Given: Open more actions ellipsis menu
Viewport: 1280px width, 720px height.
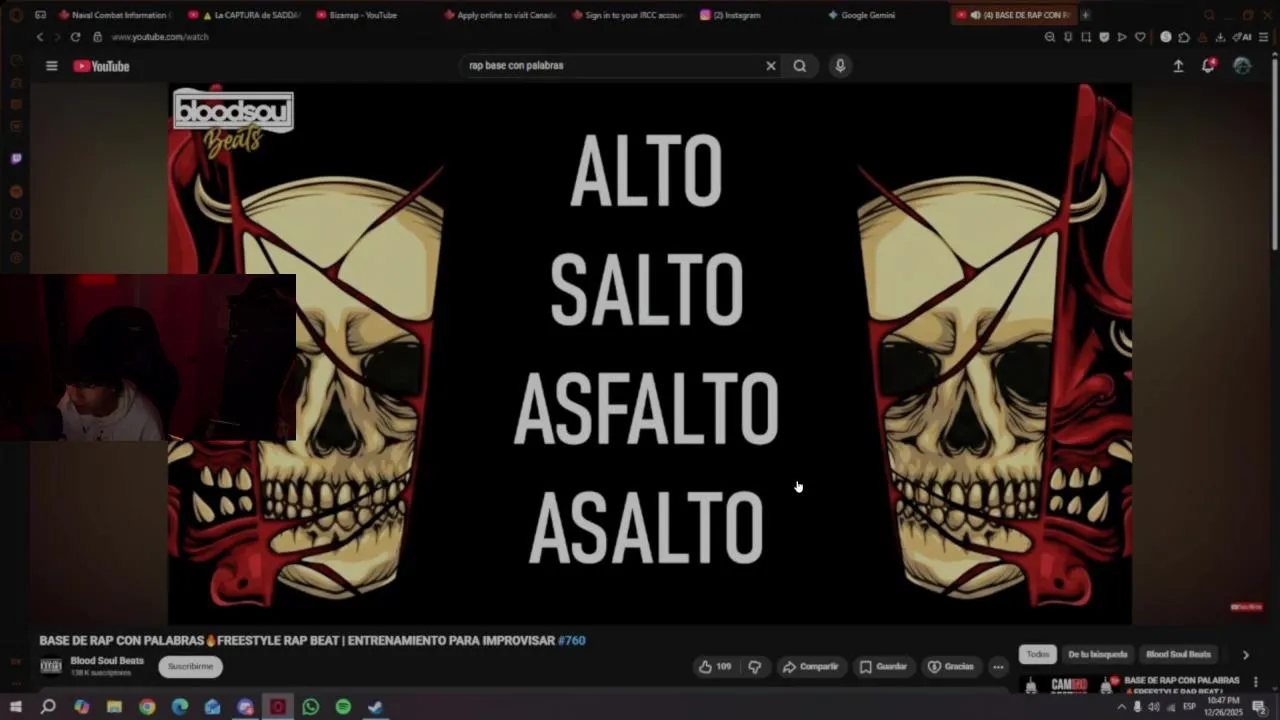Looking at the screenshot, I should point(998,667).
